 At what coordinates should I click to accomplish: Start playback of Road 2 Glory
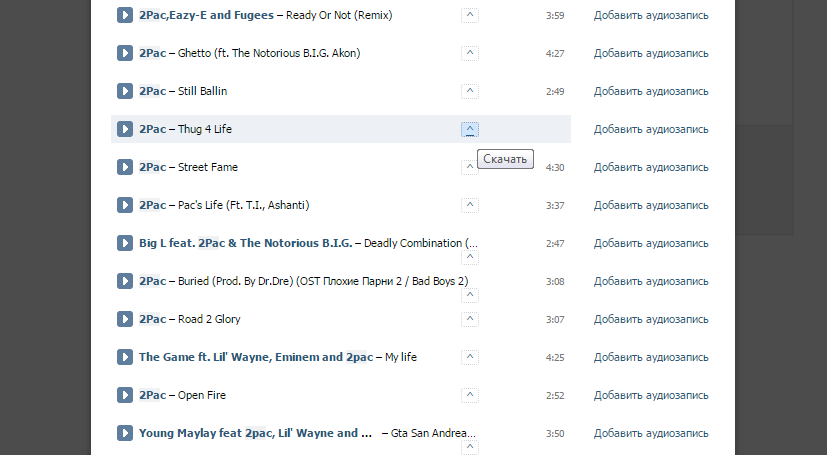[124, 319]
